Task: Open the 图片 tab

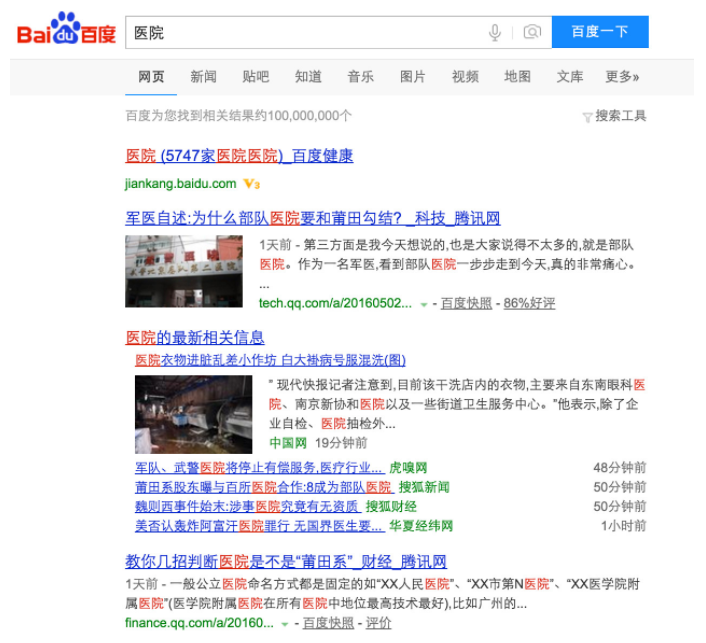Action: pos(412,77)
